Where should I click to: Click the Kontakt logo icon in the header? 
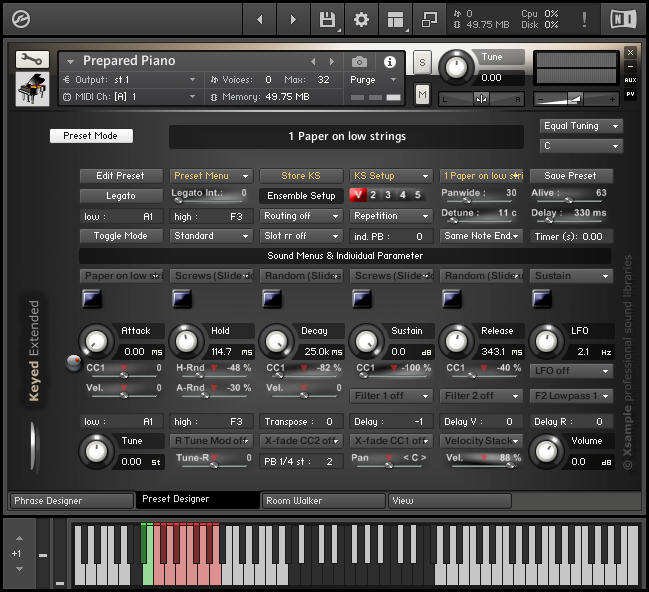pyautogui.click(x=21, y=19)
